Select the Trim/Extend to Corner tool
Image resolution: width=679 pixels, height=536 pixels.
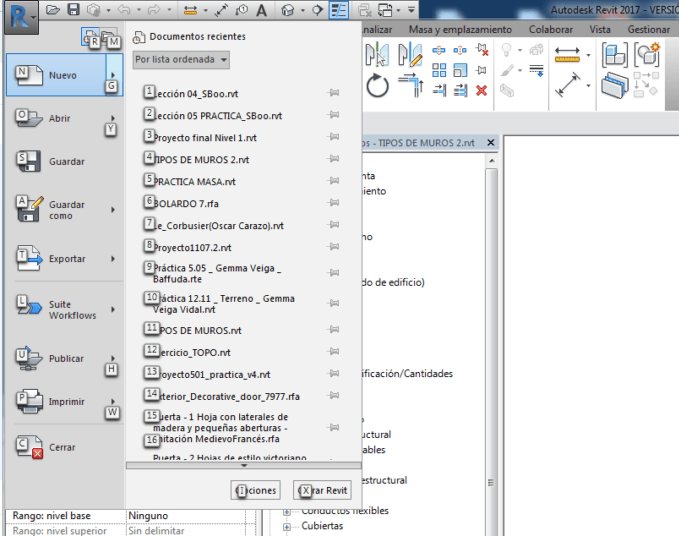[410, 85]
